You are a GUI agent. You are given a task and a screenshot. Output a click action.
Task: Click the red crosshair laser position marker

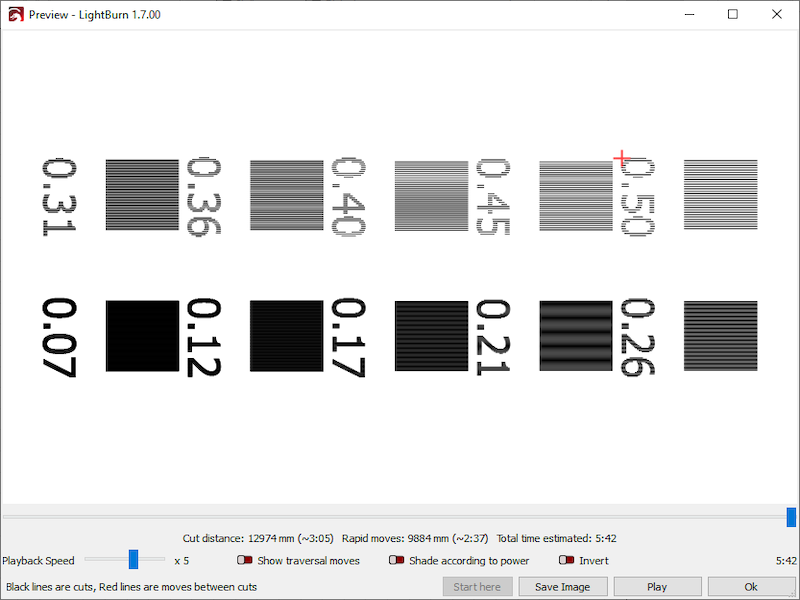(x=622, y=158)
